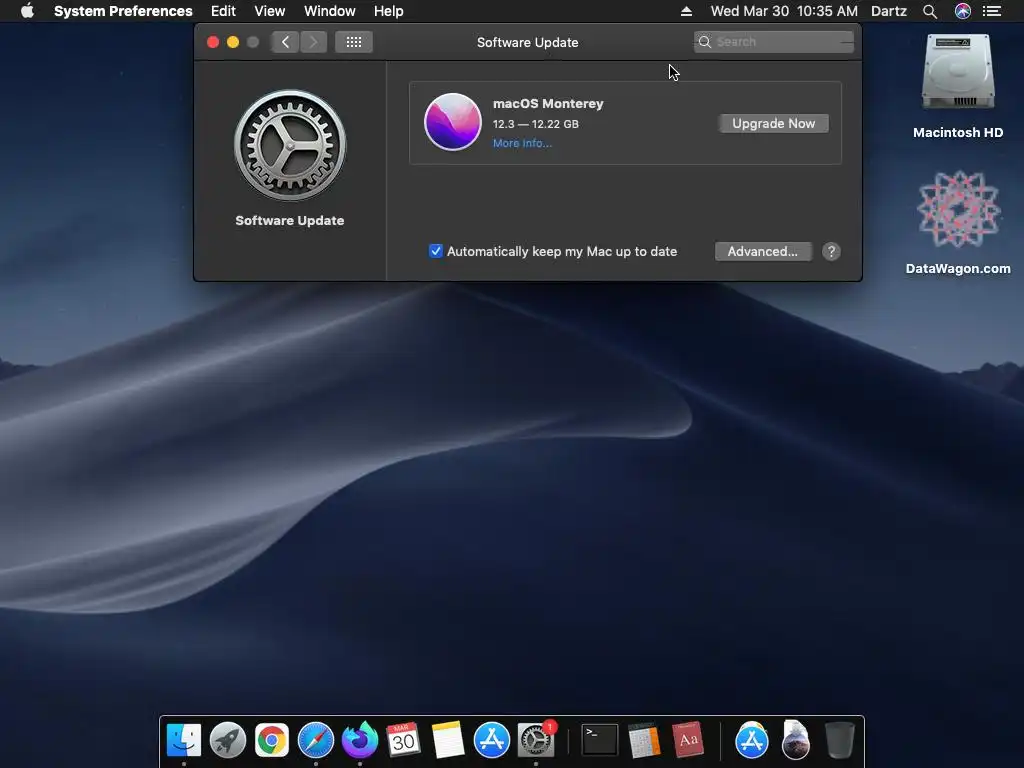Screen dimensions: 1024x768
Task: Click the large Software Update gear icon
Action: point(290,145)
